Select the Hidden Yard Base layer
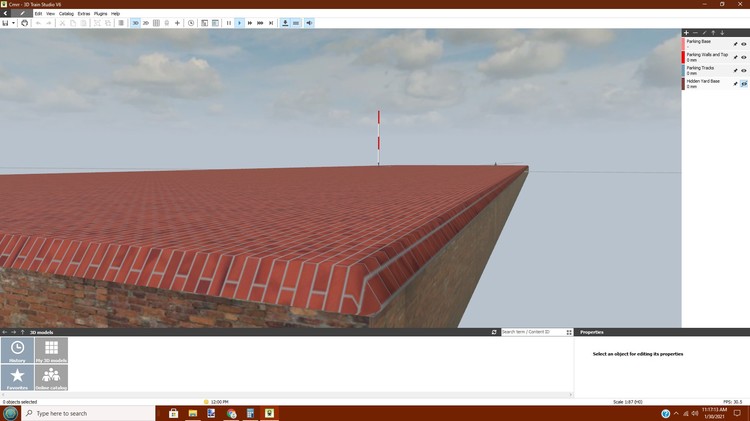Image resolution: width=750 pixels, height=421 pixels. (716, 84)
